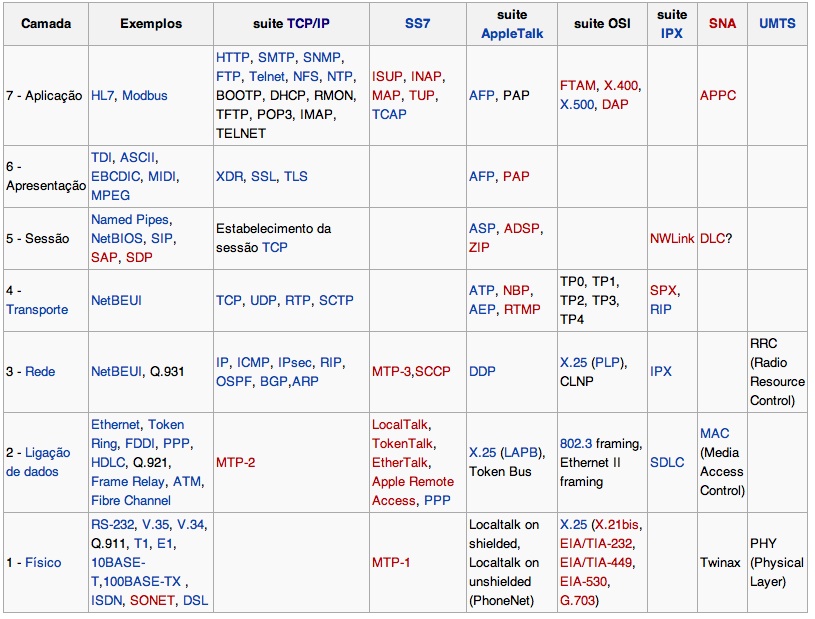Select the UMTS header link
This screenshot has height=619, width=815.
click(777, 23)
